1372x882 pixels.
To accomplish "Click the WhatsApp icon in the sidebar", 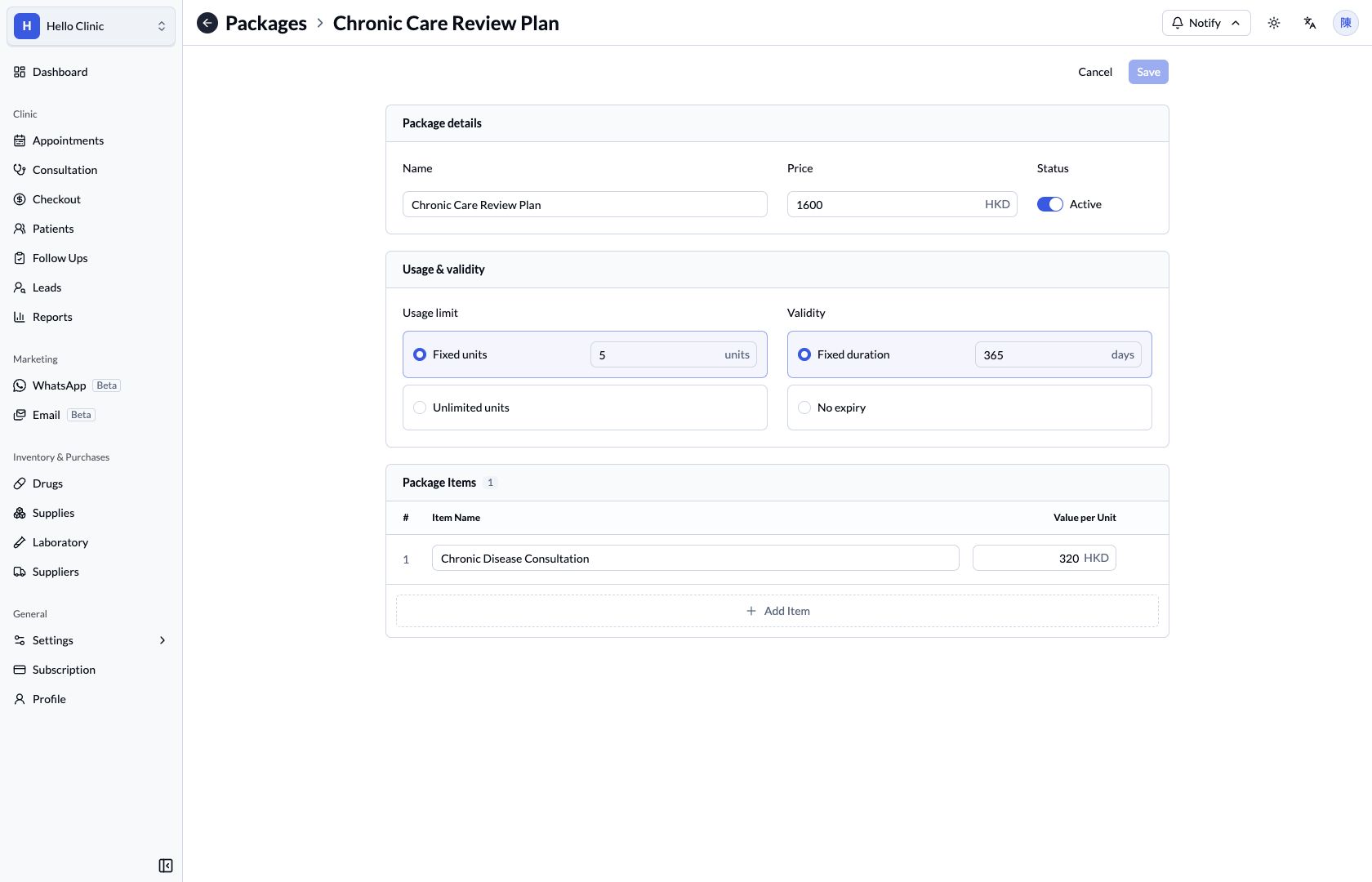I will pyautogui.click(x=20, y=385).
